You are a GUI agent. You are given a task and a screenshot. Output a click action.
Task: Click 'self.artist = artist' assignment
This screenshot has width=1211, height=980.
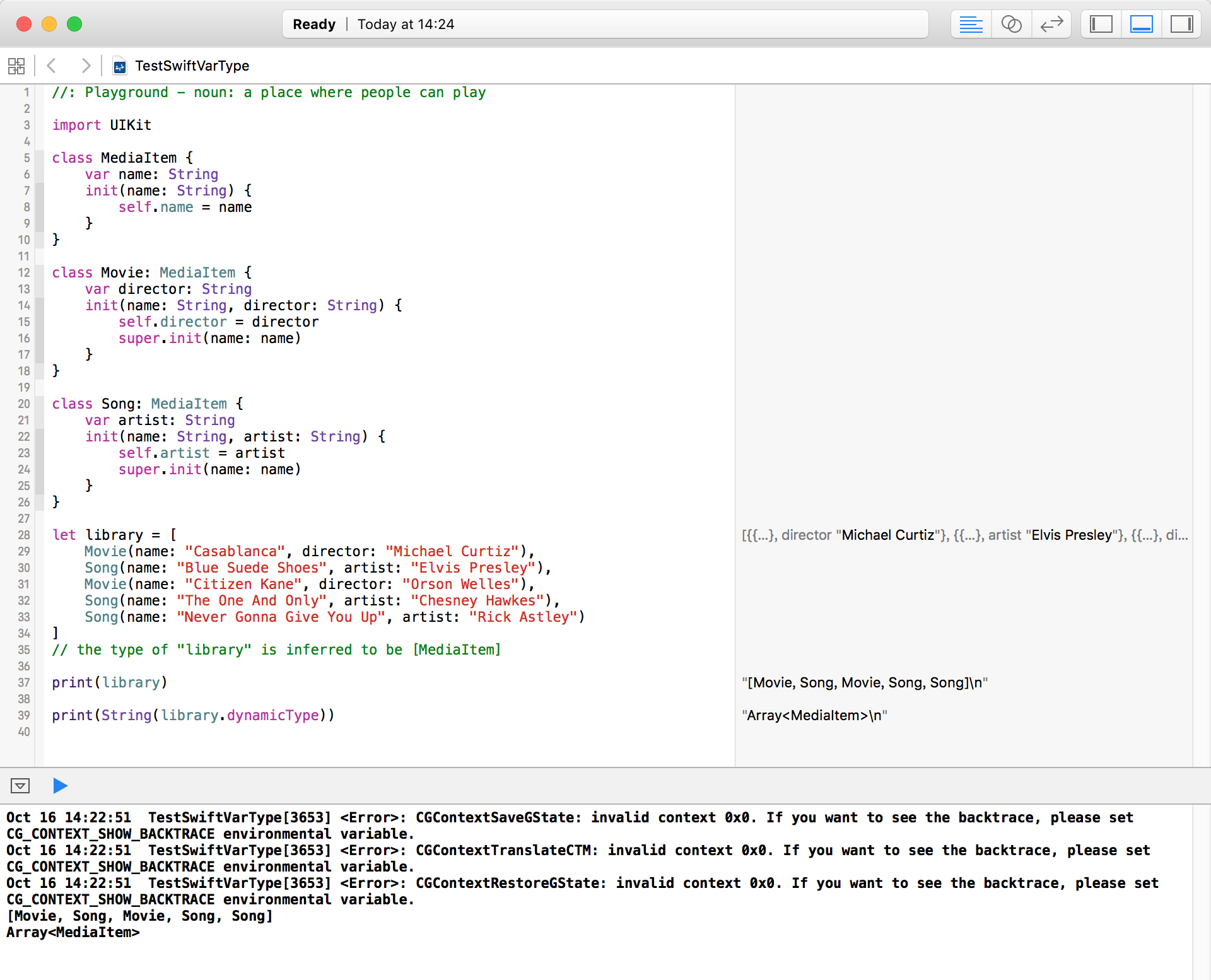click(x=202, y=453)
